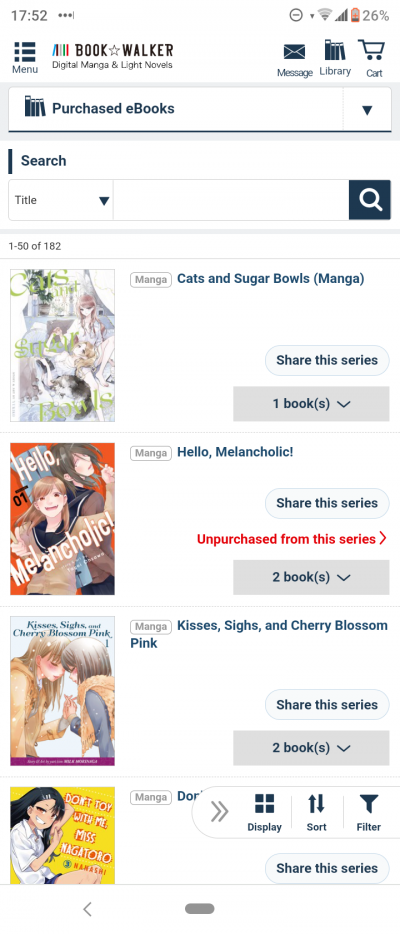This screenshot has width=400, height=934.
Task: Share the Cats and Sugar Bowls series
Action: 327,360
